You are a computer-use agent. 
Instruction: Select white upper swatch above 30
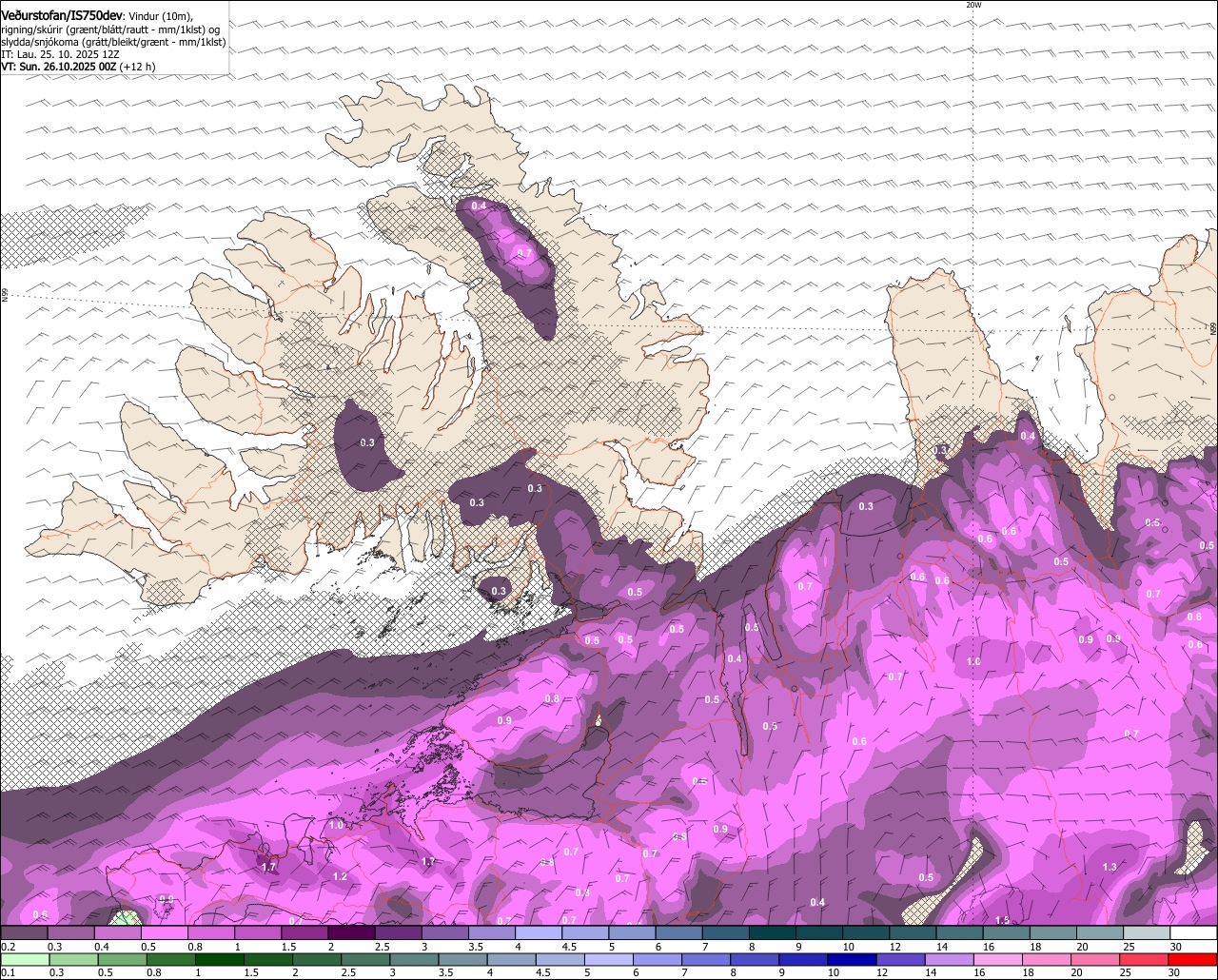[x=1194, y=932]
